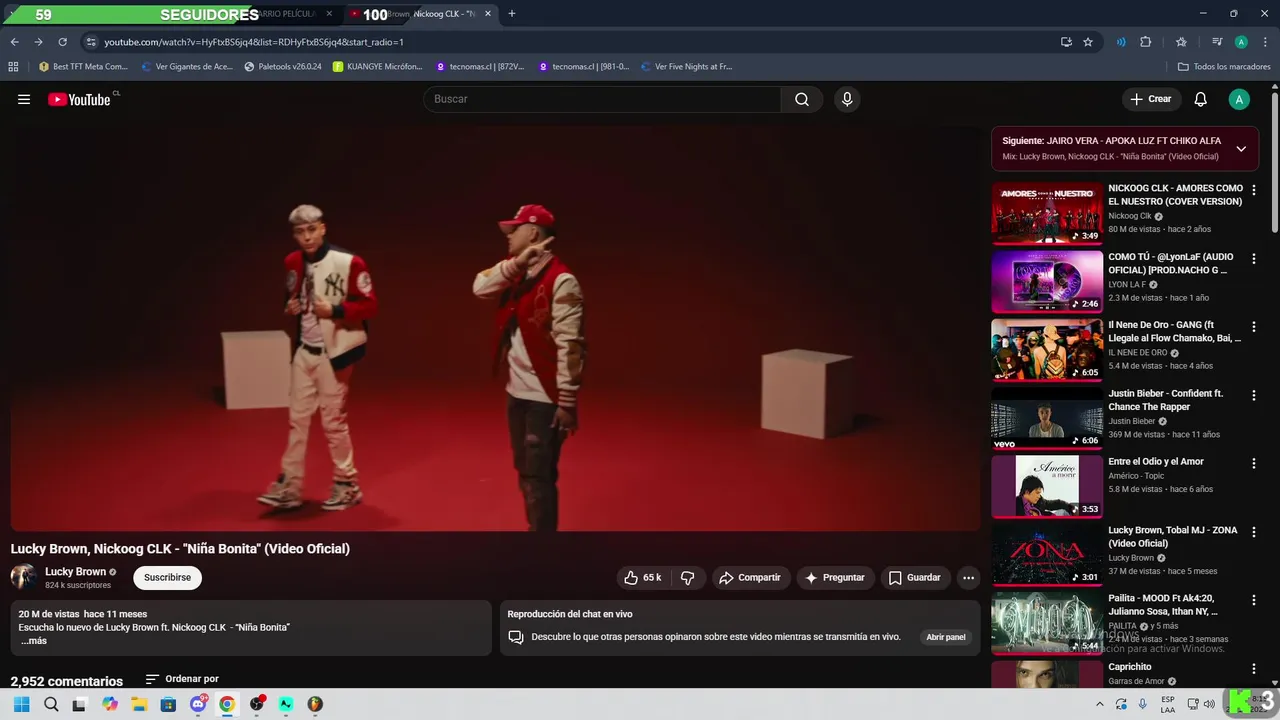Open Chrome from the taskbar
This screenshot has width=1280, height=720.
point(227,704)
